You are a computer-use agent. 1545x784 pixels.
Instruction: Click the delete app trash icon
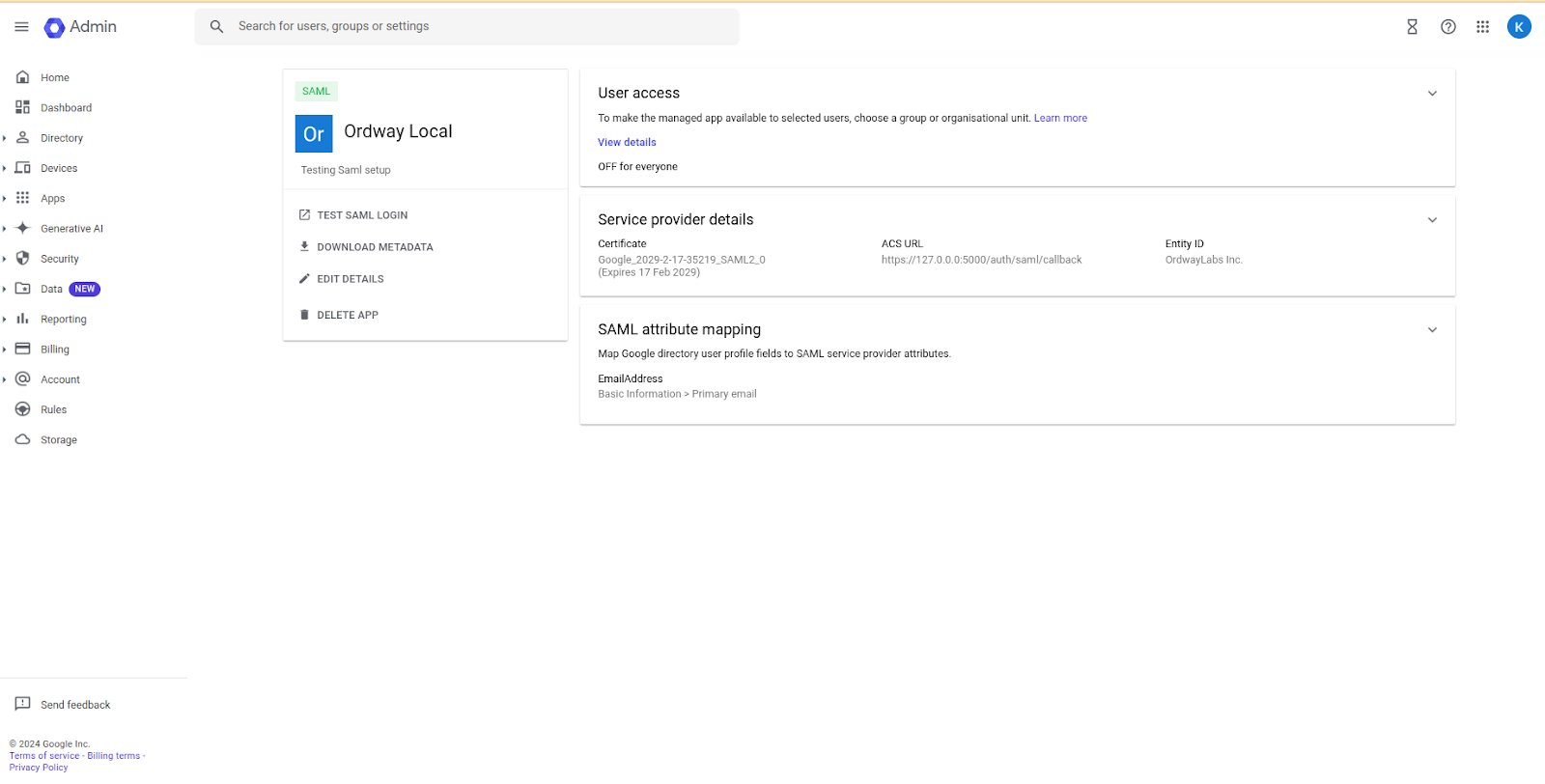point(304,315)
